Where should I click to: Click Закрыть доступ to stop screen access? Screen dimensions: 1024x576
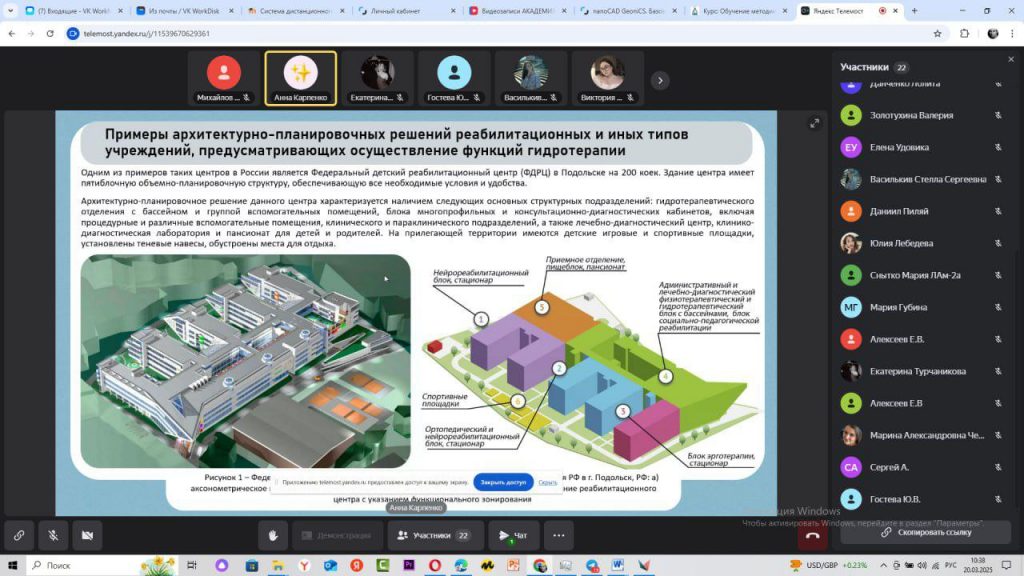(503, 482)
